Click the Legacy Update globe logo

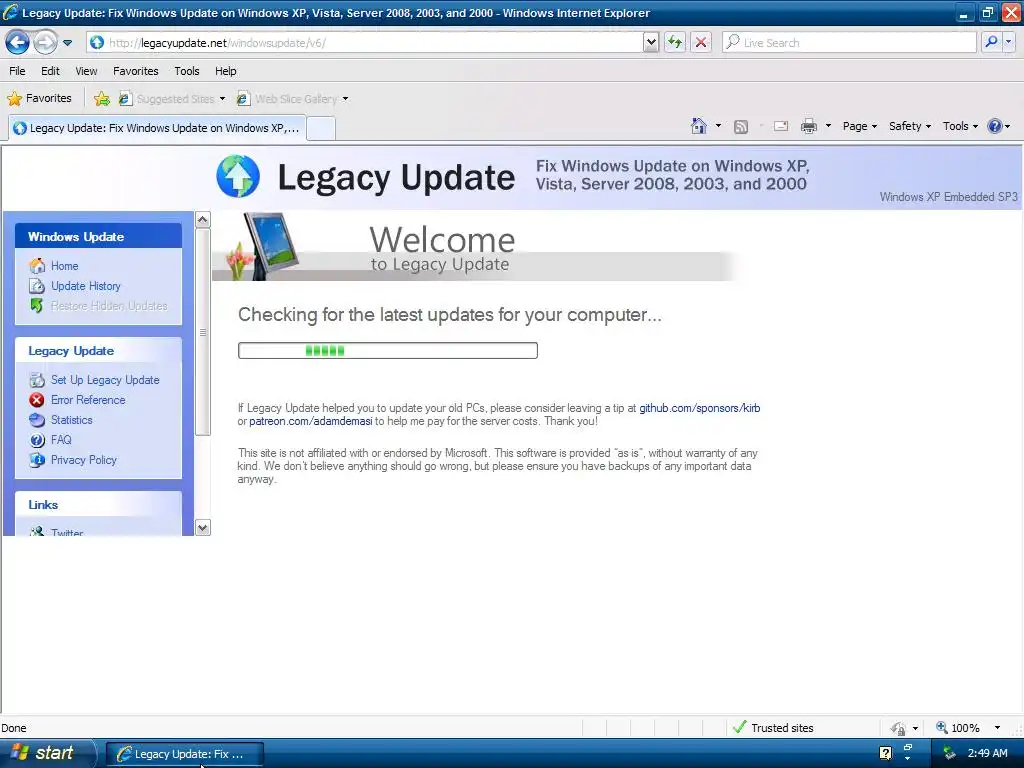[238, 176]
